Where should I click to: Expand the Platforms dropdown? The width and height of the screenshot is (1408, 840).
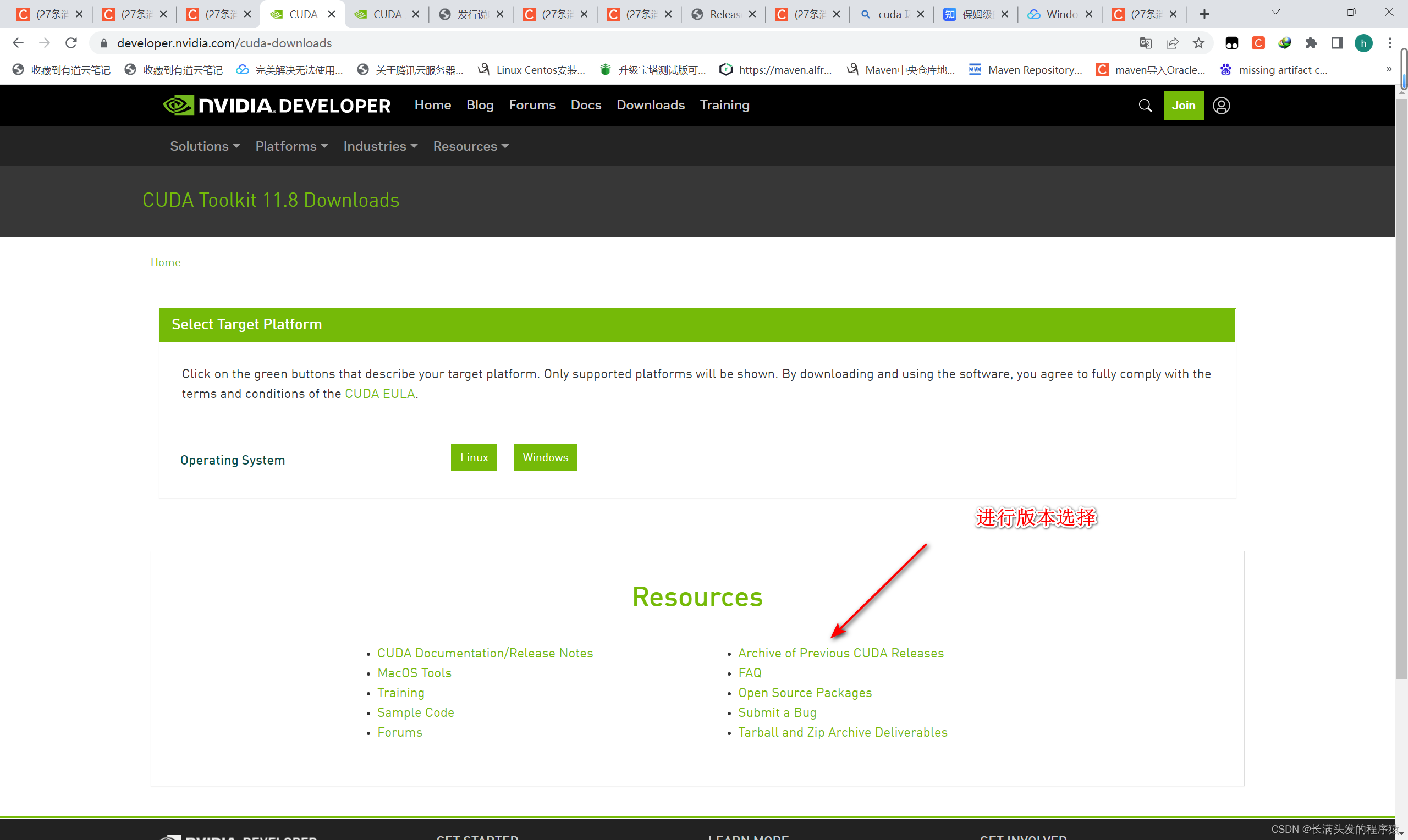pos(291,146)
